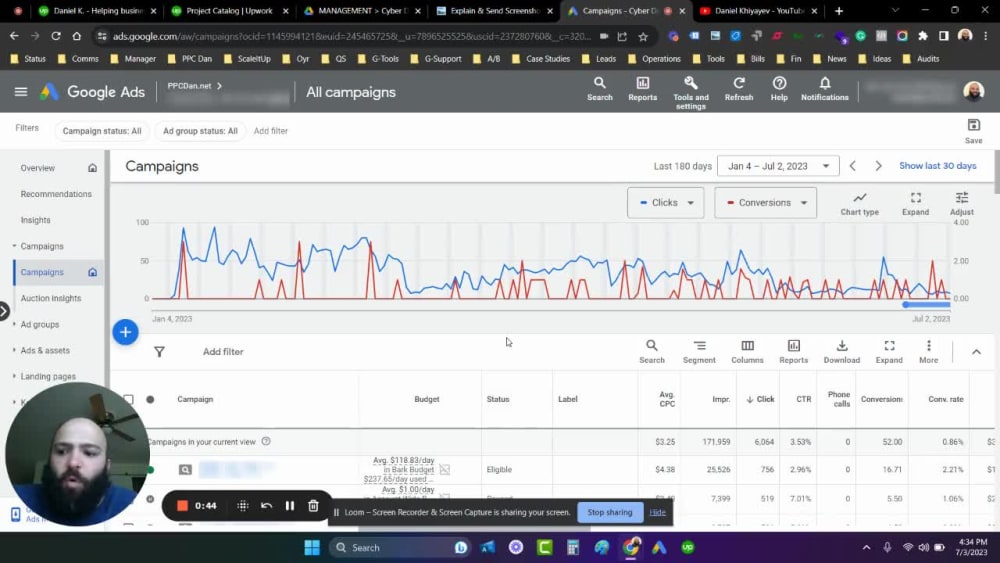The image size is (1000, 563).
Task: Open the Notifications bell
Action: pyautogui.click(x=825, y=89)
